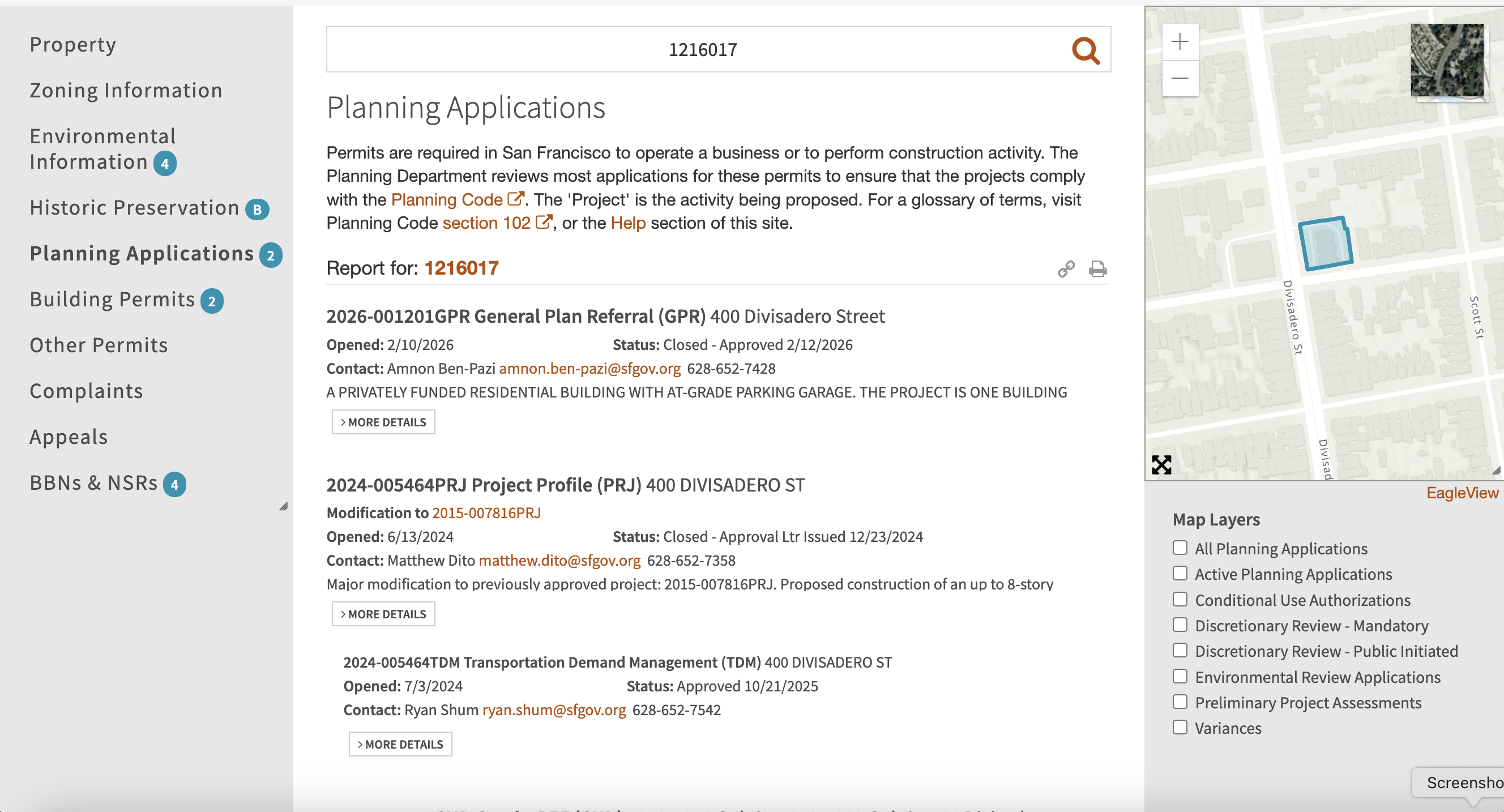Open the 2015-007816PRJ modification link
Image resolution: width=1504 pixels, height=812 pixels.
(486, 512)
